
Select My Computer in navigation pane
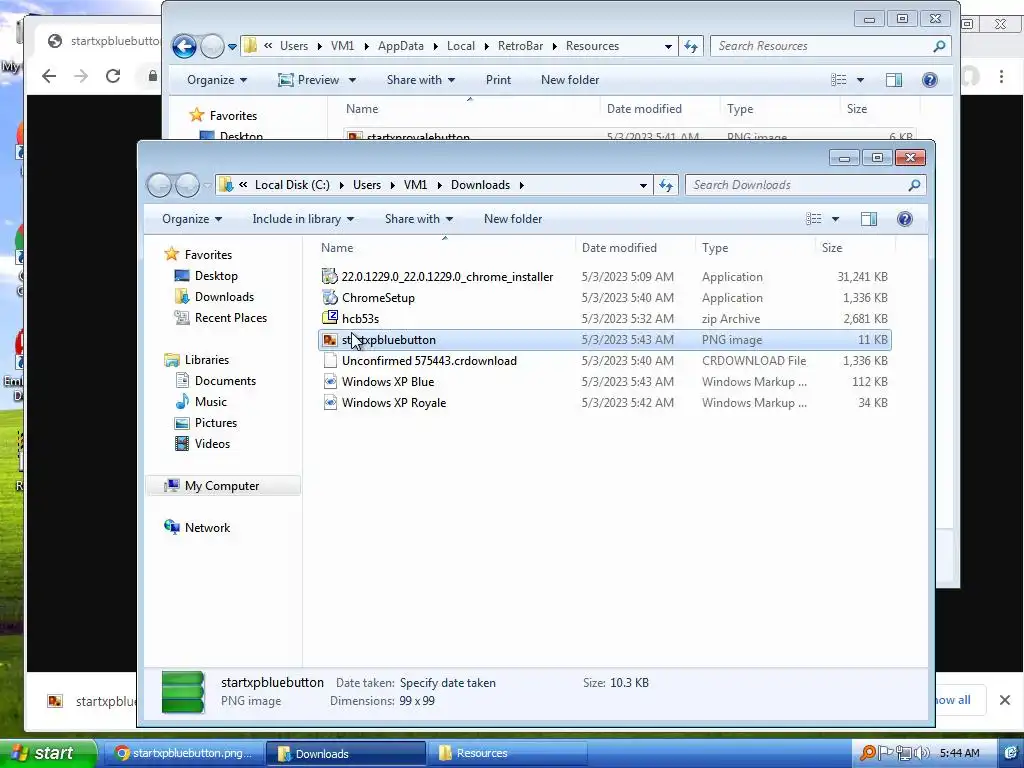221,486
